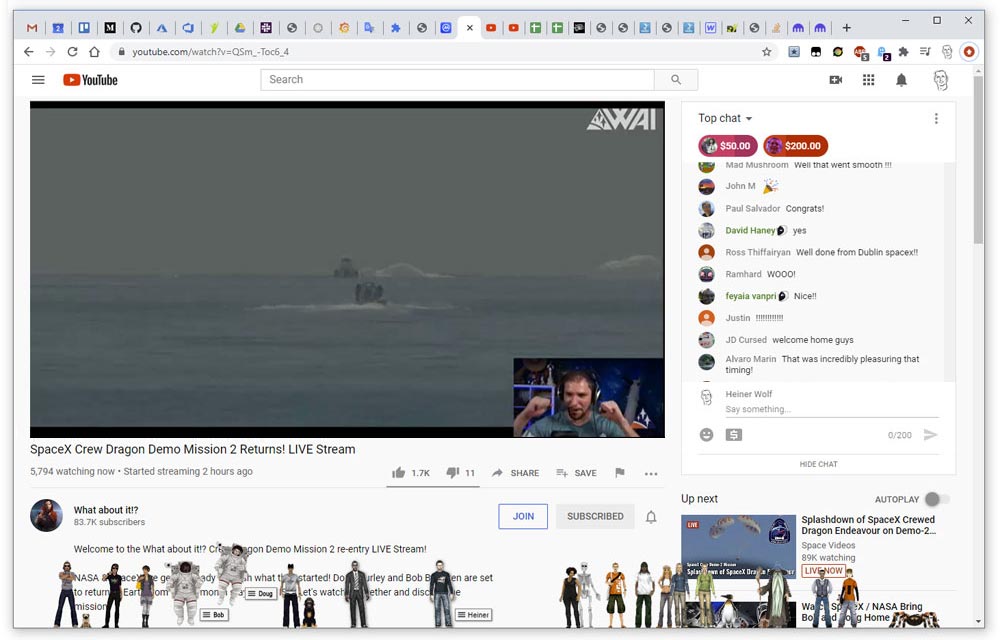Open the $50.00 Super Chat chip
This screenshot has width=1000, height=640.
pyautogui.click(x=728, y=146)
